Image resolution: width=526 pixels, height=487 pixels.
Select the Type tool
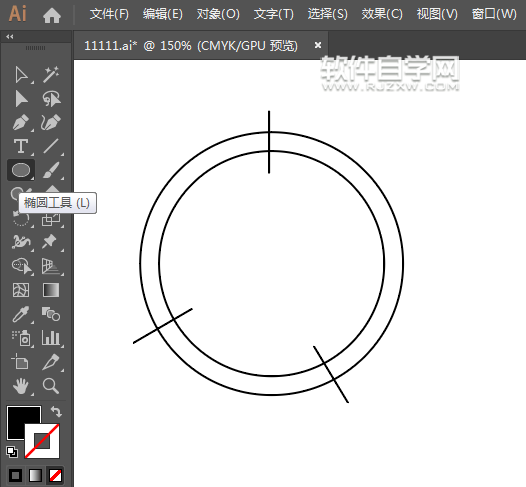pos(21,146)
